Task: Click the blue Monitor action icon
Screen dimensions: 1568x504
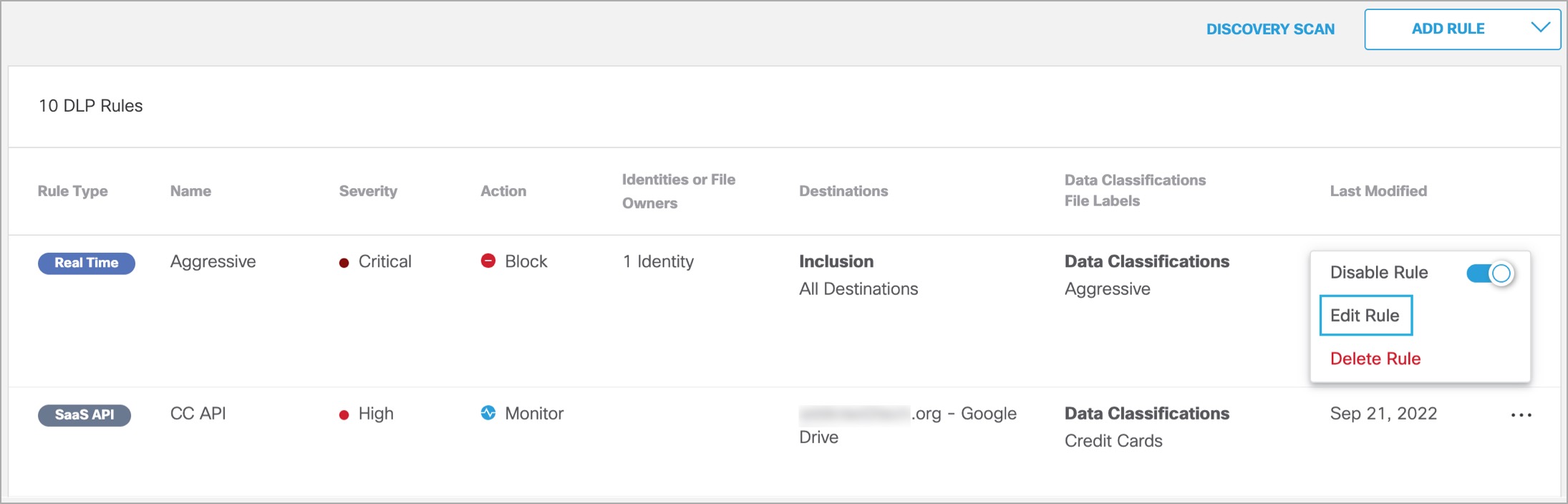Action: 488,413
